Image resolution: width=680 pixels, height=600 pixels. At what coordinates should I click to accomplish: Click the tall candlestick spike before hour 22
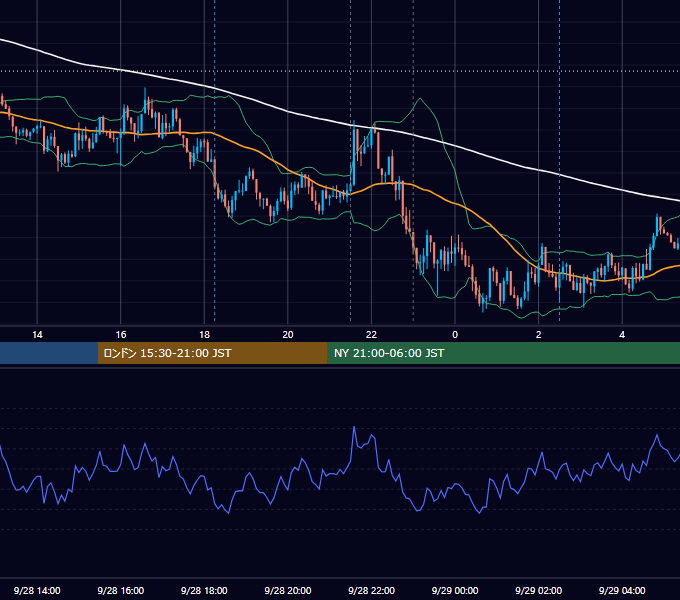(x=354, y=153)
